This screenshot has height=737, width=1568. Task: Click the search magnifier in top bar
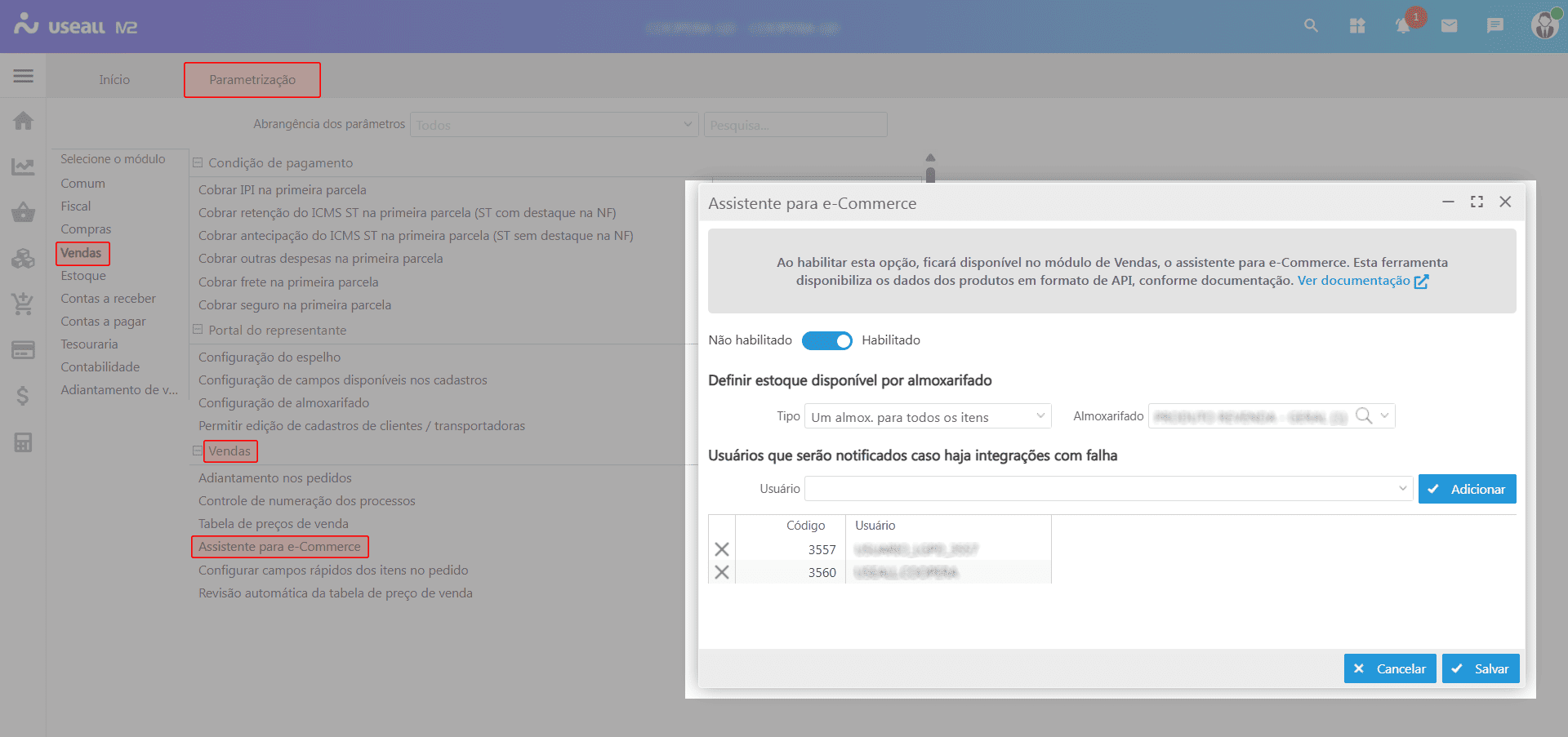click(x=1311, y=26)
